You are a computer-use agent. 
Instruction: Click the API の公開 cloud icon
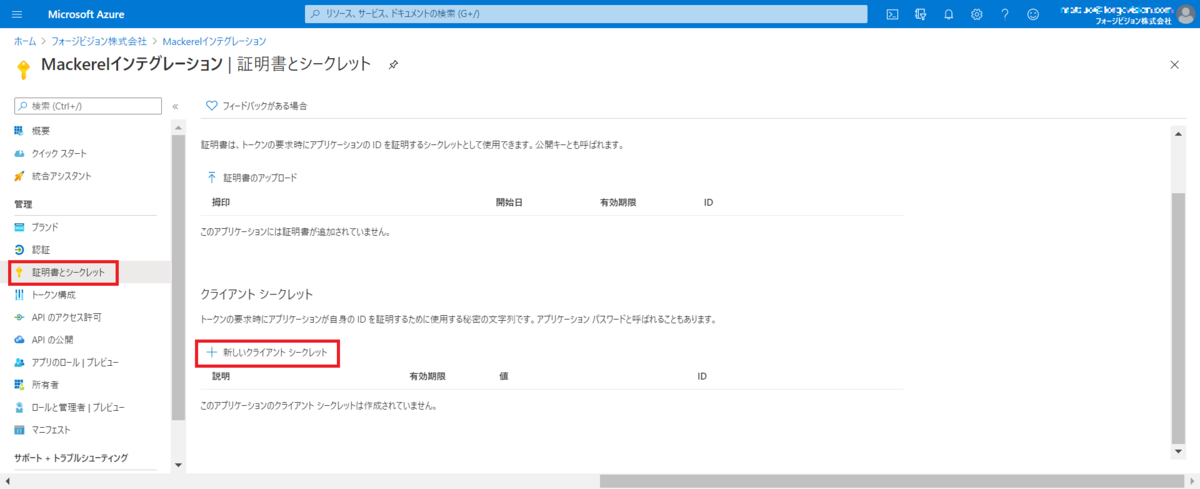tap(19, 340)
